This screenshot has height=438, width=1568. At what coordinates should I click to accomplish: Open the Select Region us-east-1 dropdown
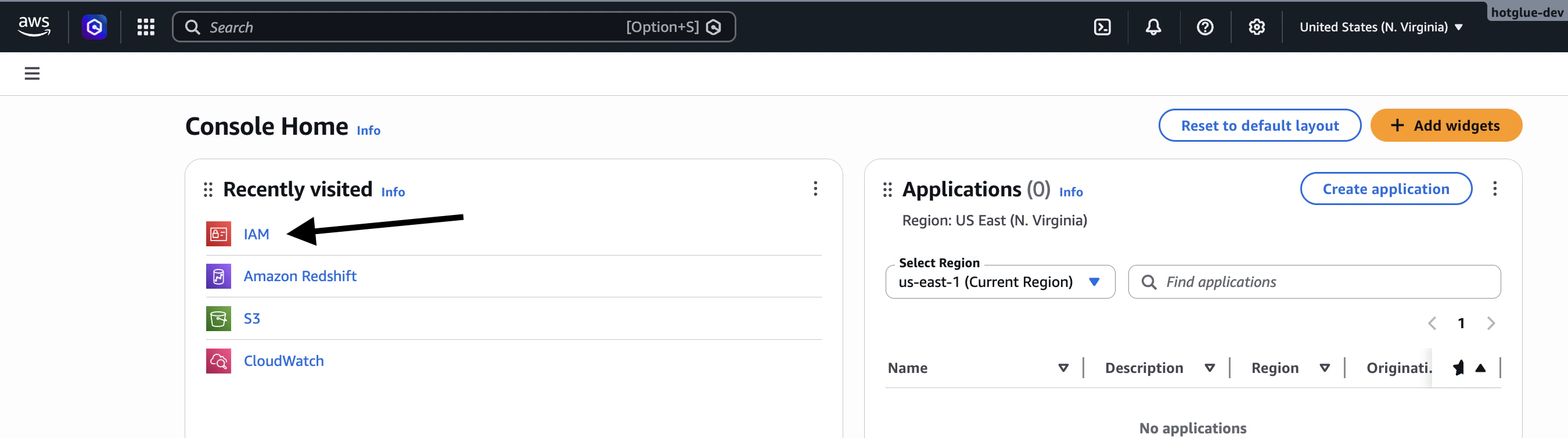(1000, 282)
